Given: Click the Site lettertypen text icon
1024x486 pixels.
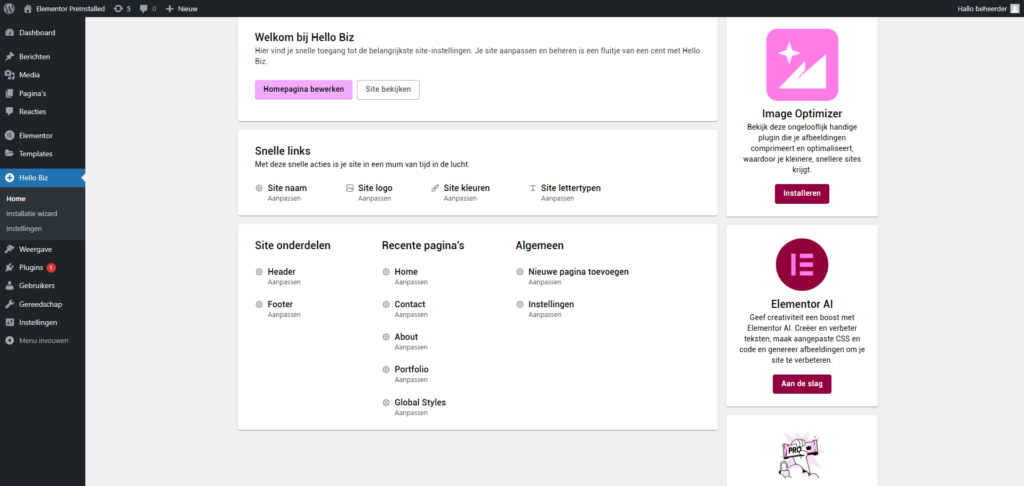Looking at the screenshot, I should [533, 188].
